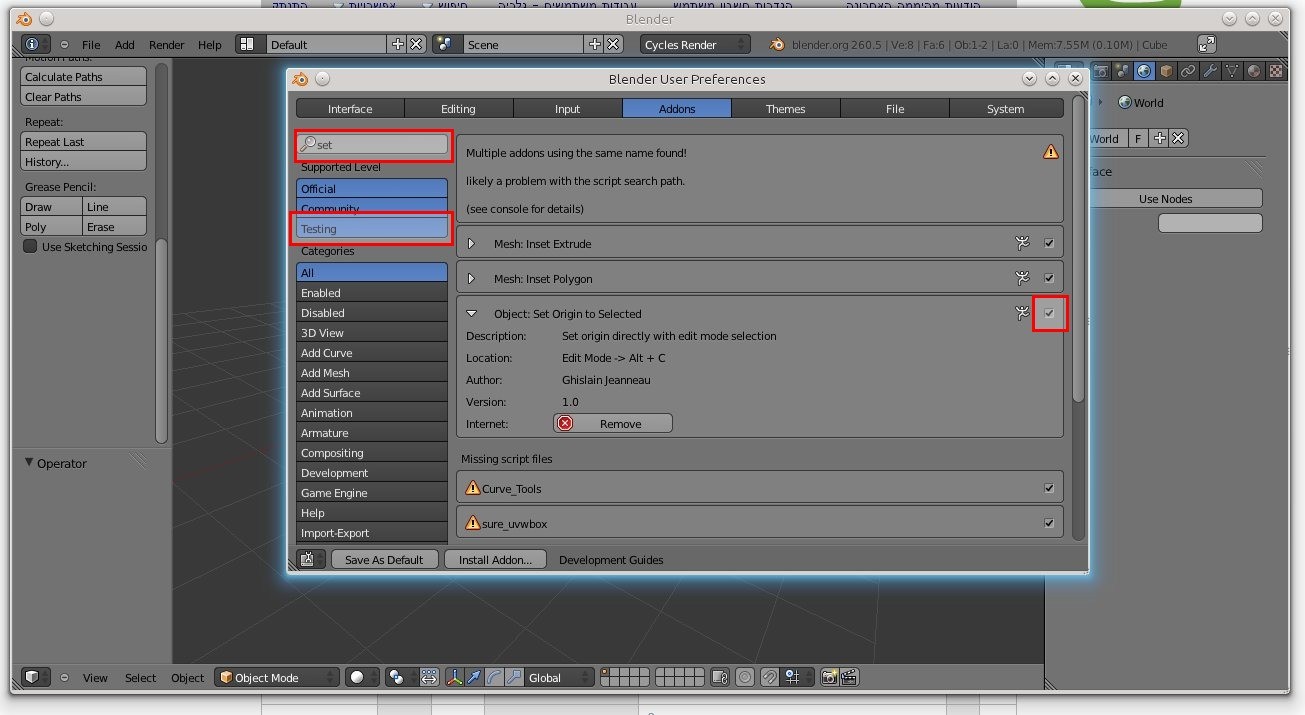Toggle snap magnet in 3D header
This screenshot has width=1305, height=715.
(769, 677)
